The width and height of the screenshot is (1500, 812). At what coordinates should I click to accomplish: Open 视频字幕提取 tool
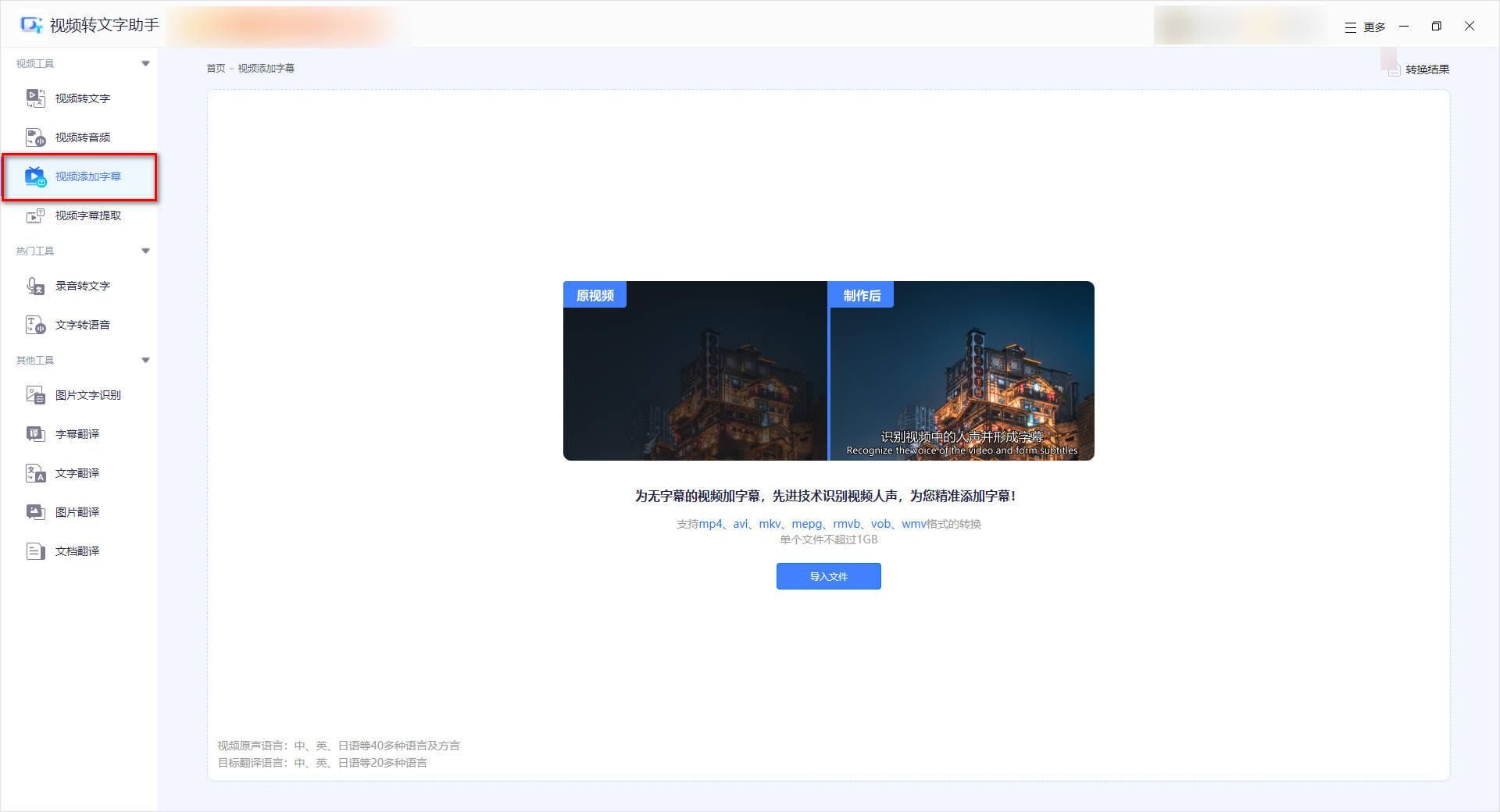pyautogui.click(x=79, y=215)
